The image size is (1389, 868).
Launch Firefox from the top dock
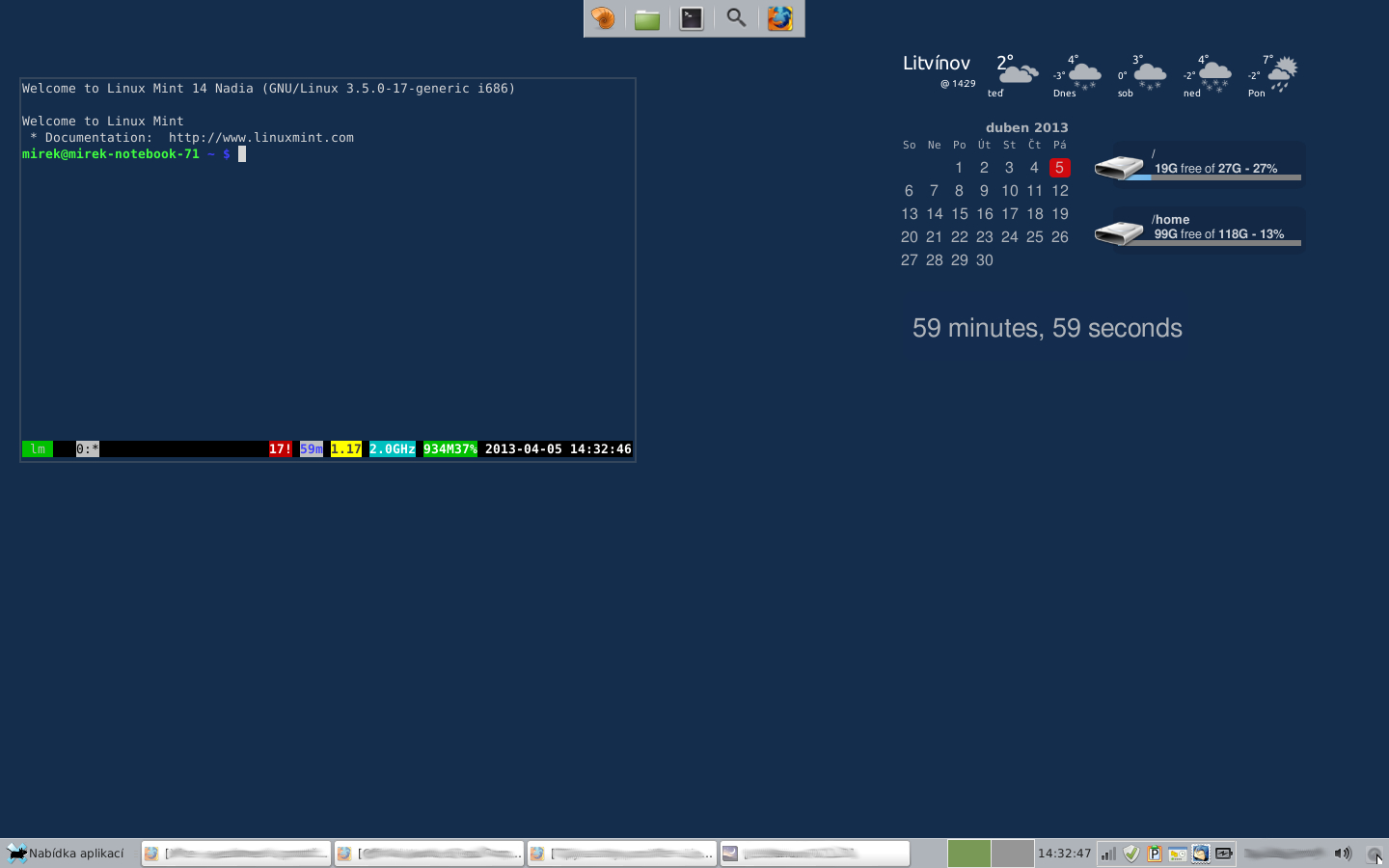pos(779,18)
